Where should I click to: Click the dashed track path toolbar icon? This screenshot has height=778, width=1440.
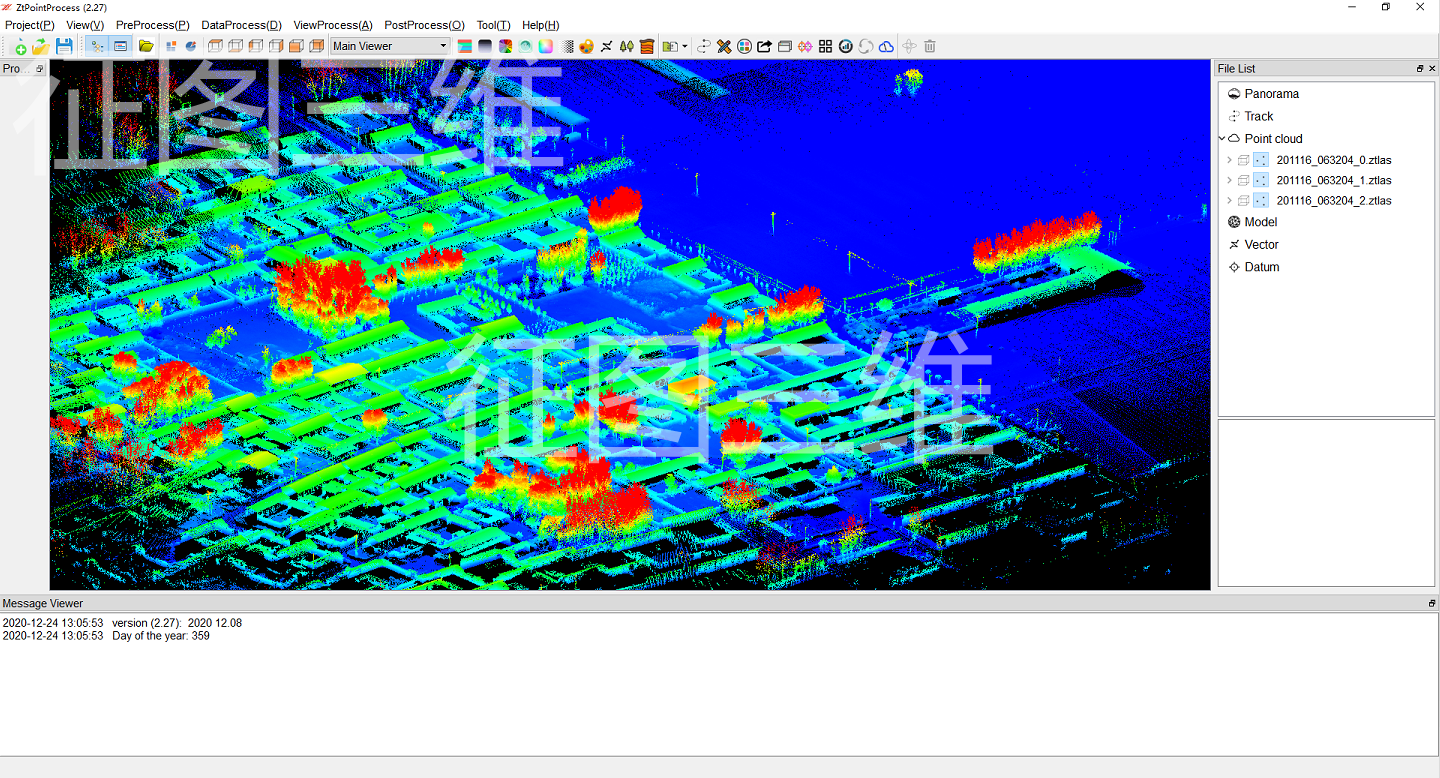click(x=704, y=46)
